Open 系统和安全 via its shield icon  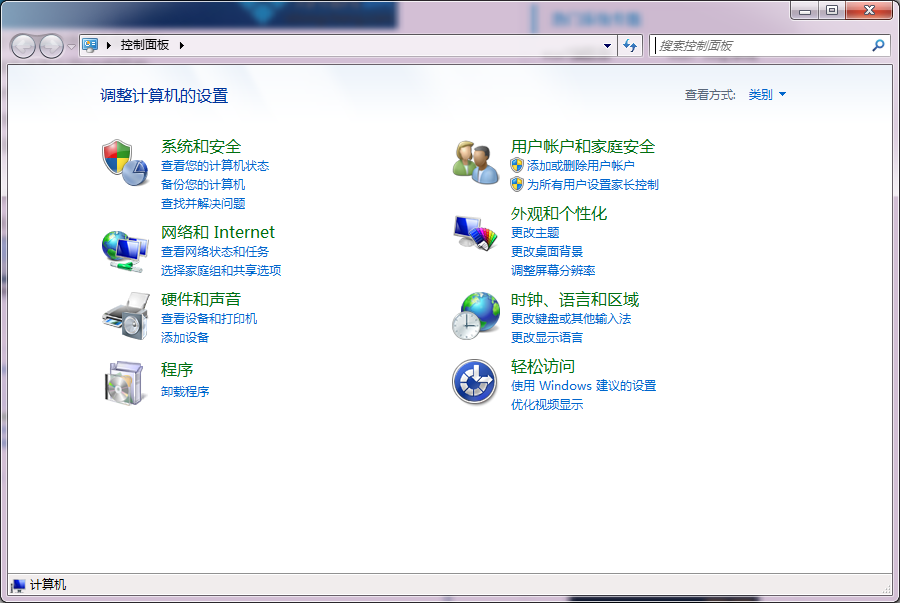coord(123,158)
